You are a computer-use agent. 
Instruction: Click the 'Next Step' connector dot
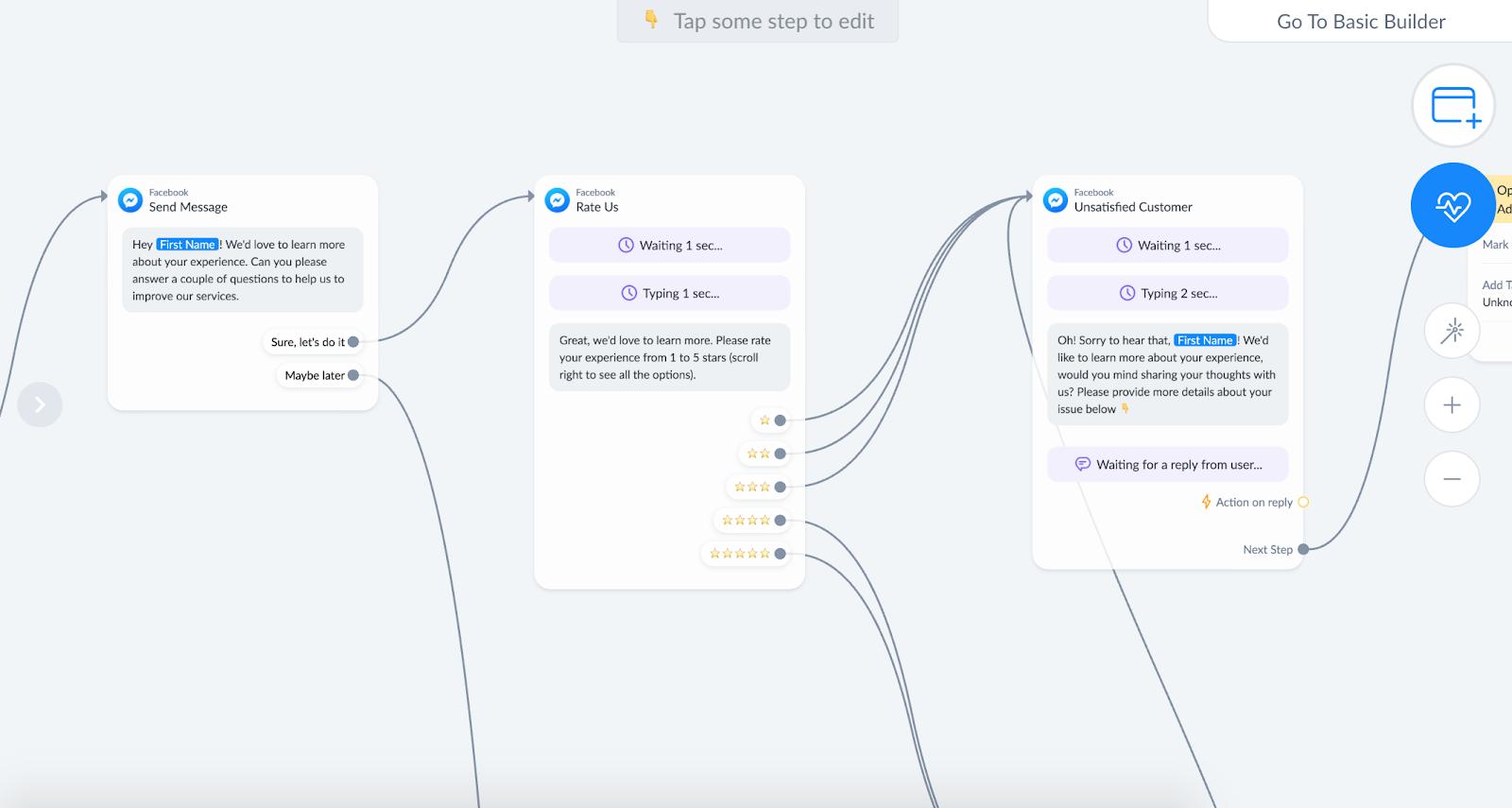[x=1303, y=549]
